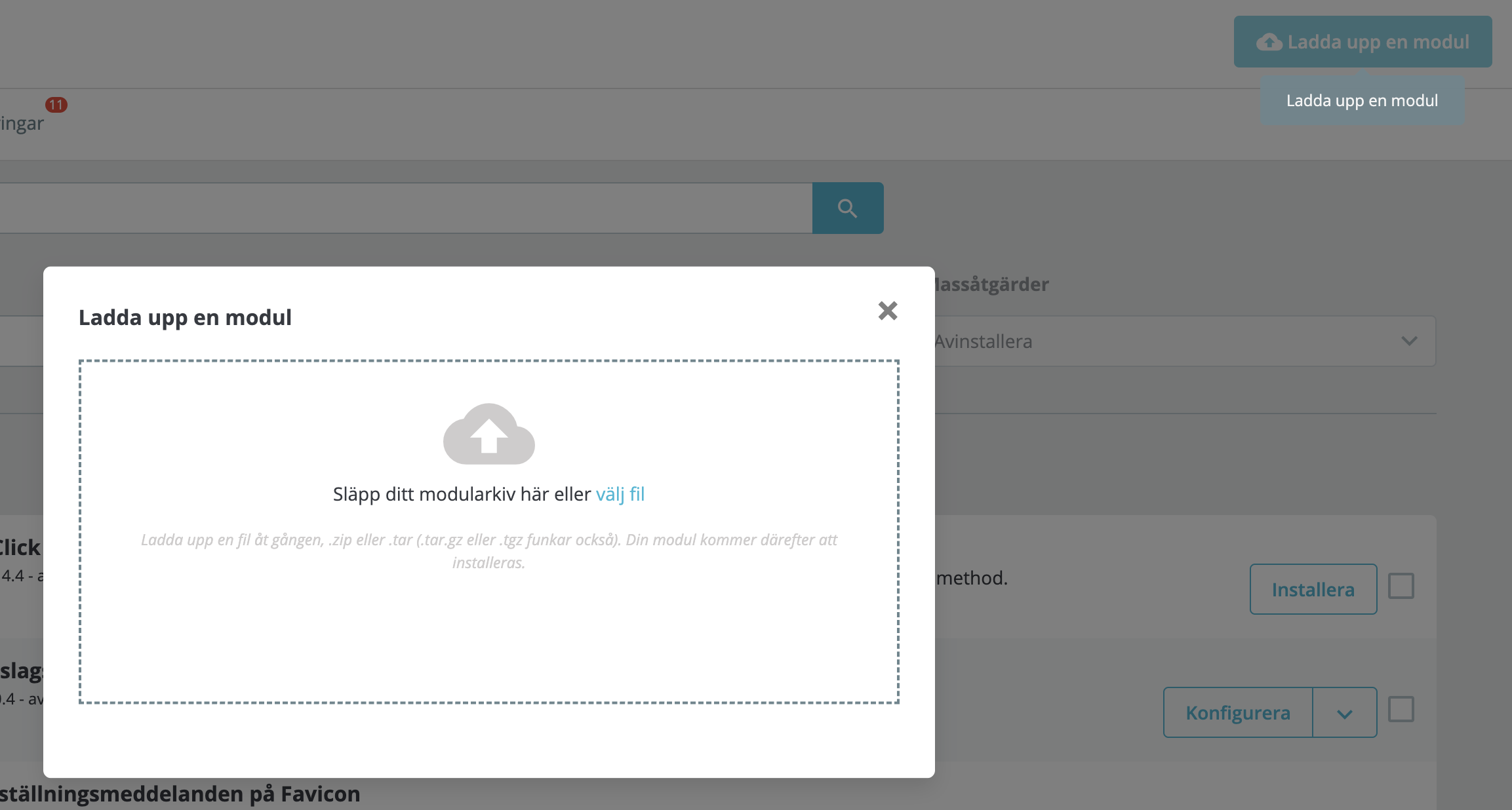Tick the checkbox beside the Konfigurera button
Image resolution: width=1512 pixels, height=810 pixels.
click(x=1401, y=709)
